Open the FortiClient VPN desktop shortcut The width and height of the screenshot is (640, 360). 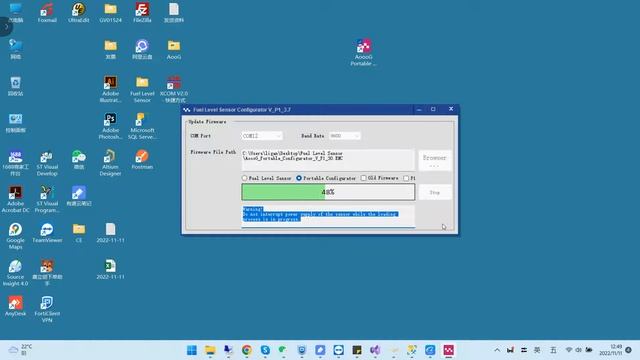click(47, 309)
